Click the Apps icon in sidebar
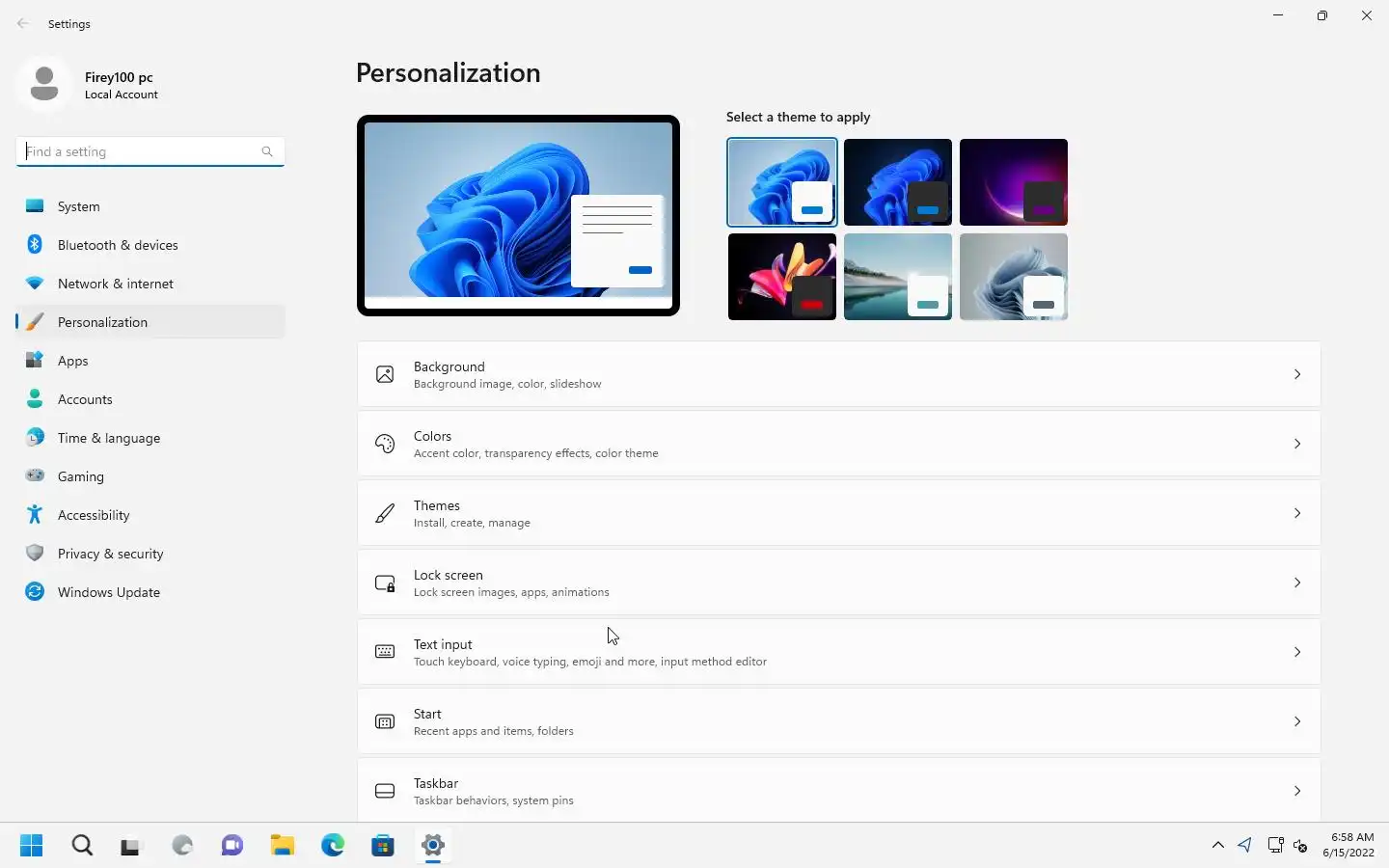1389x868 pixels. click(35, 361)
